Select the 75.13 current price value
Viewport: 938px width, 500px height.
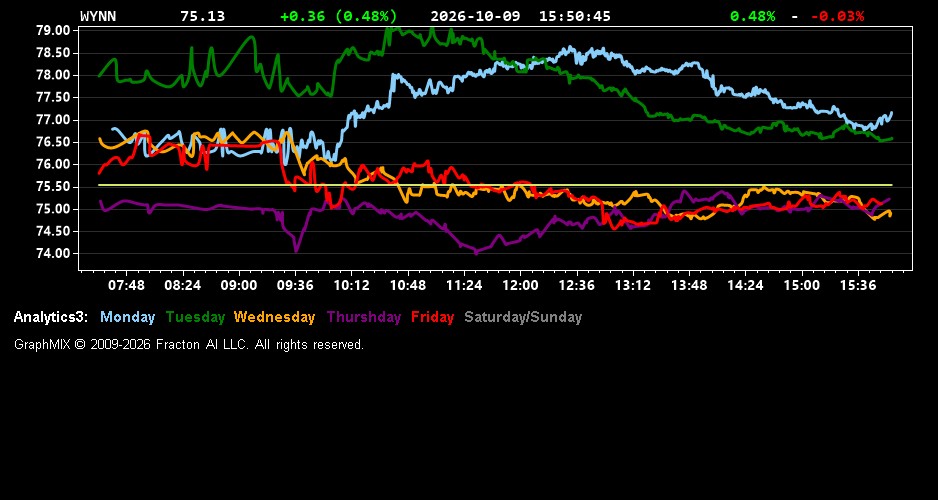click(x=203, y=16)
